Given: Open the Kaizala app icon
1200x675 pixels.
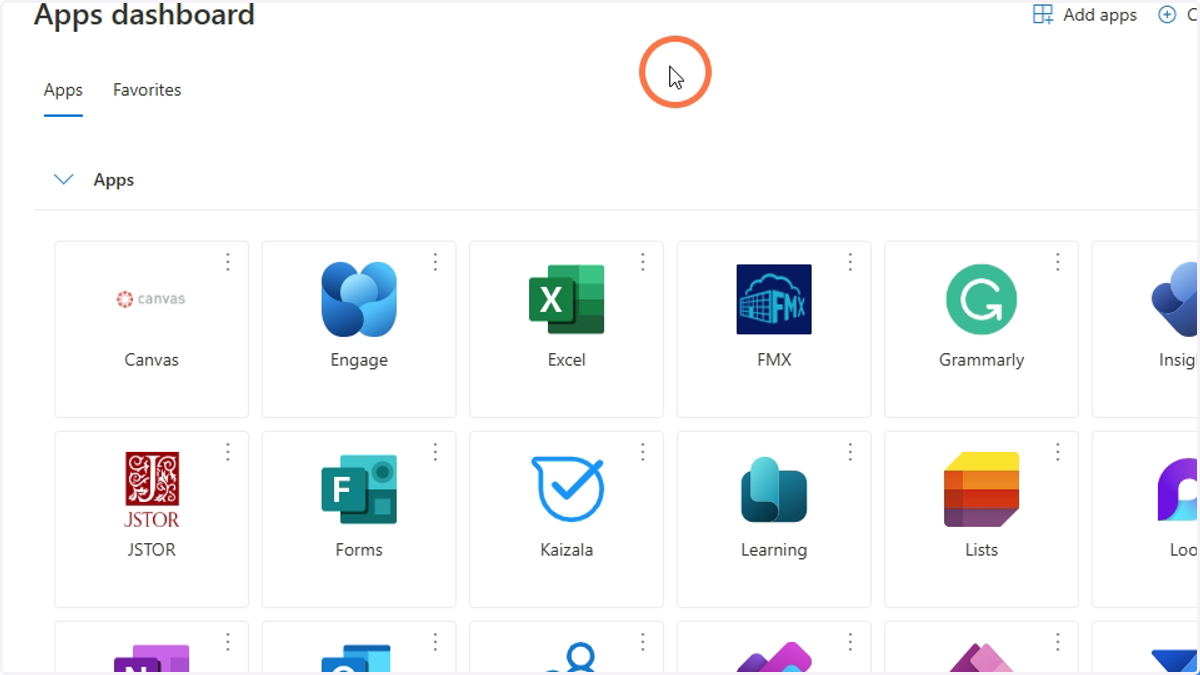Looking at the screenshot, I should tap(567, 489).
